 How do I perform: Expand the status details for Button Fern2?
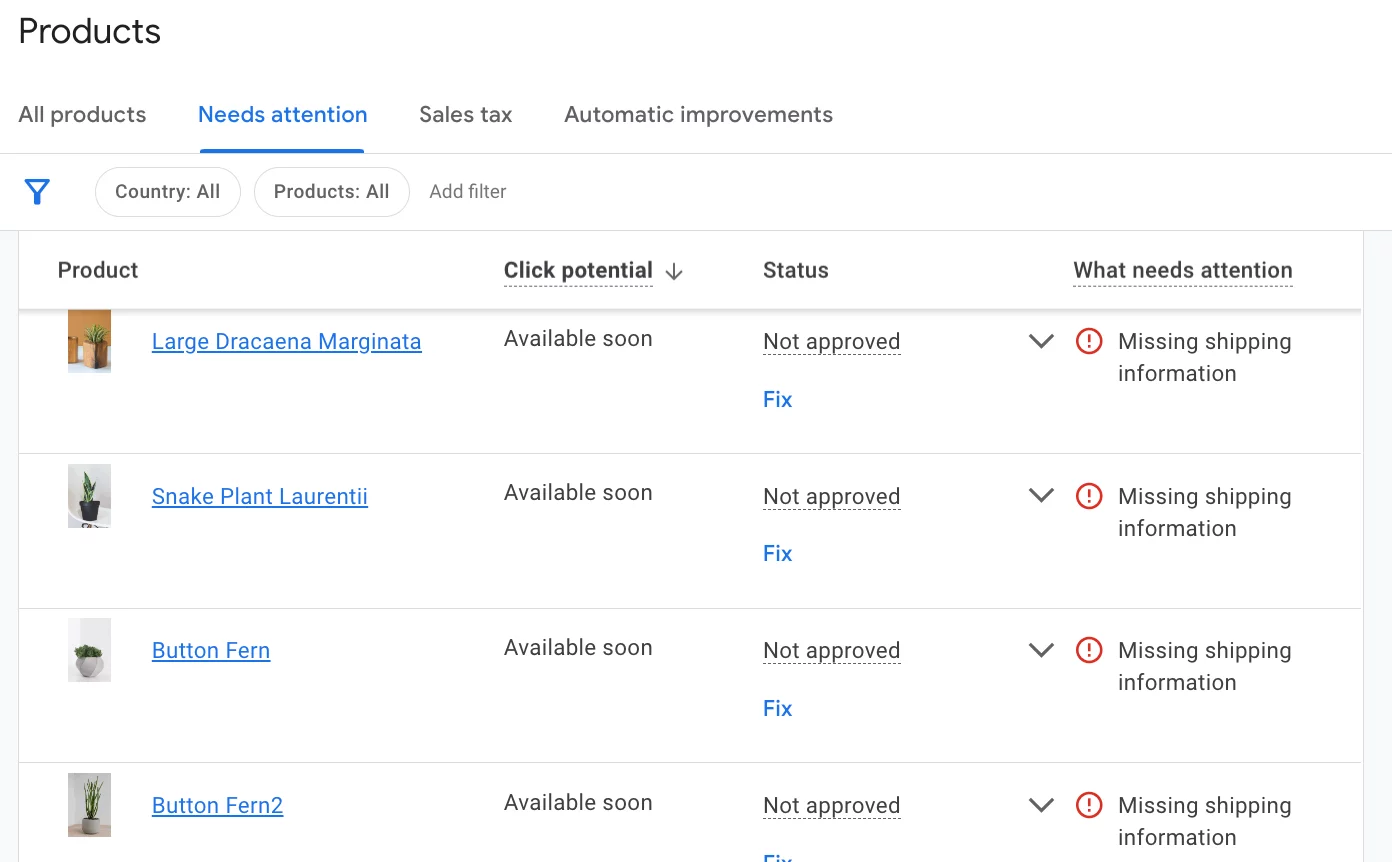(1040, 805)
